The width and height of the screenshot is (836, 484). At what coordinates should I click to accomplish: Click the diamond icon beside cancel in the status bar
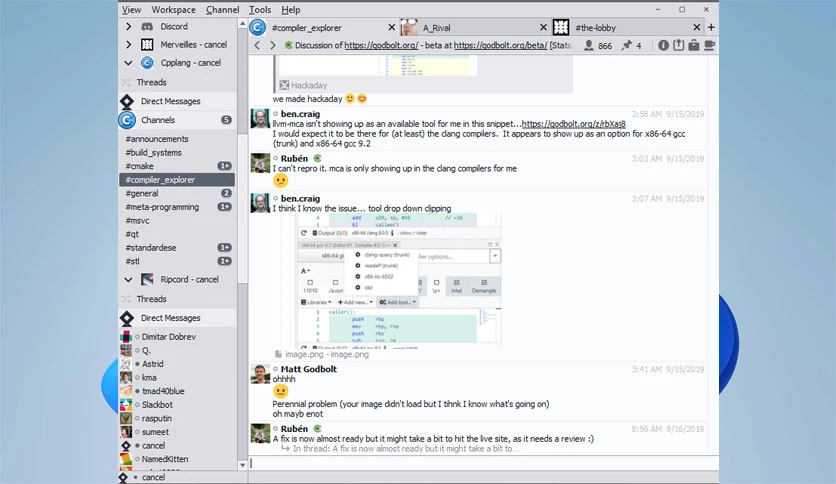[123, 478]
